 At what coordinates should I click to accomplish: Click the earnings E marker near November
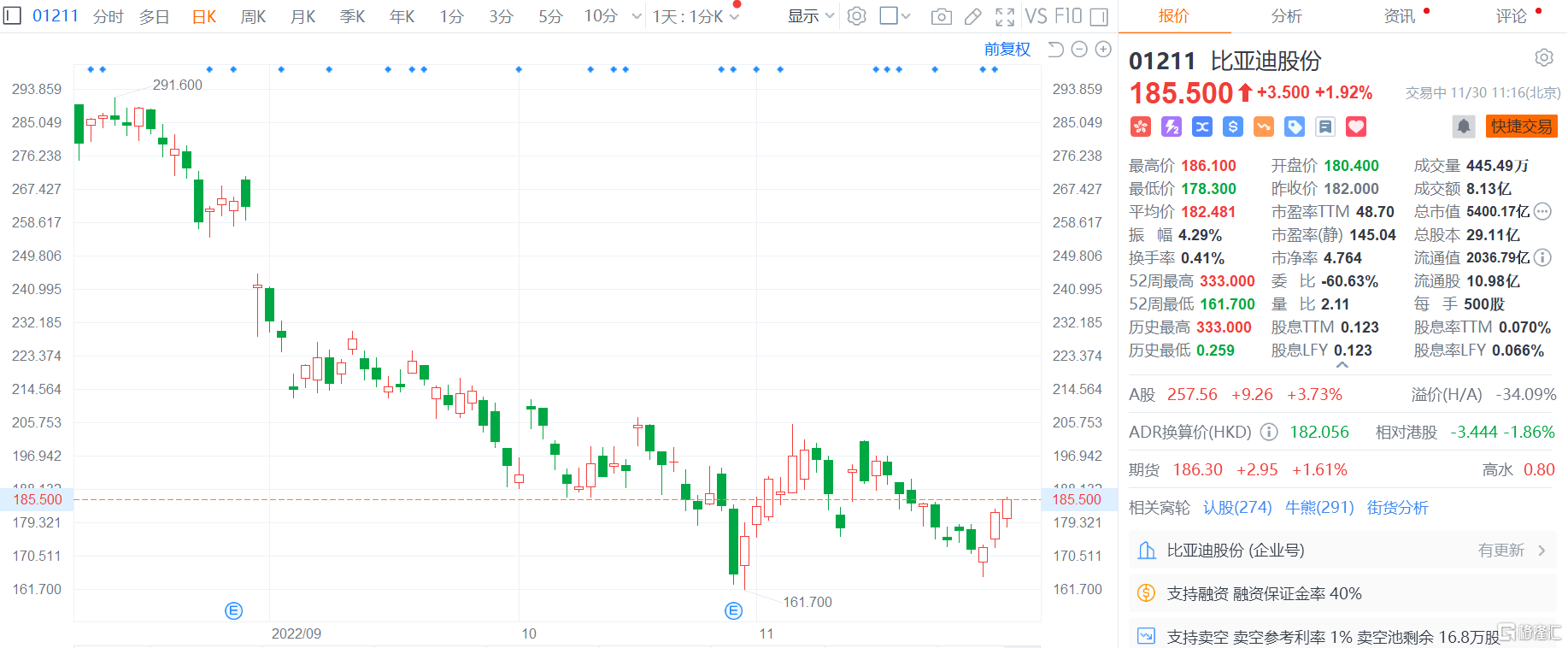(x=733, y=610)
